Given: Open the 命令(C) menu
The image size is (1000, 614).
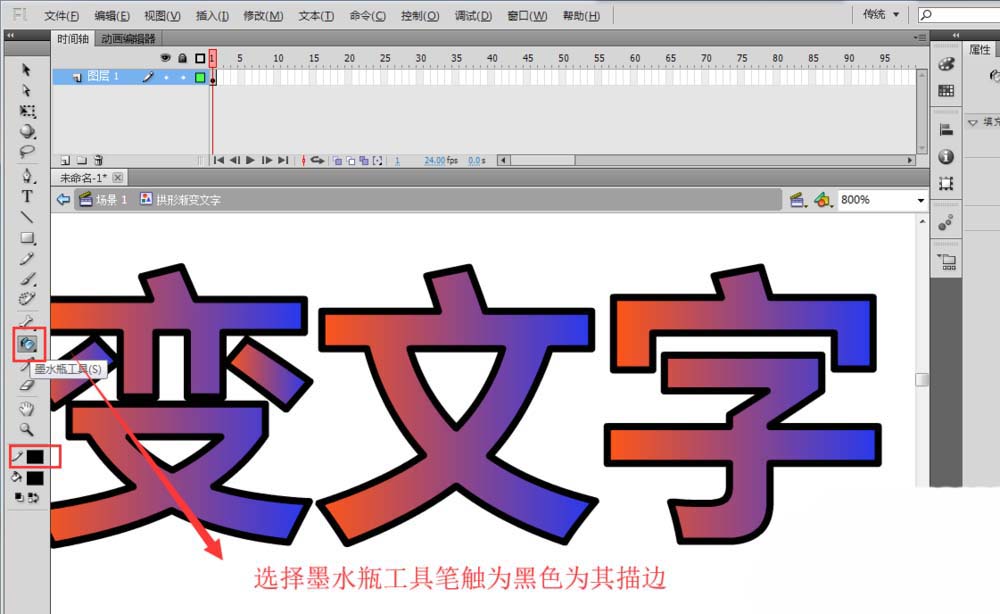Looking at the screenshot, I should click(367, 15).
